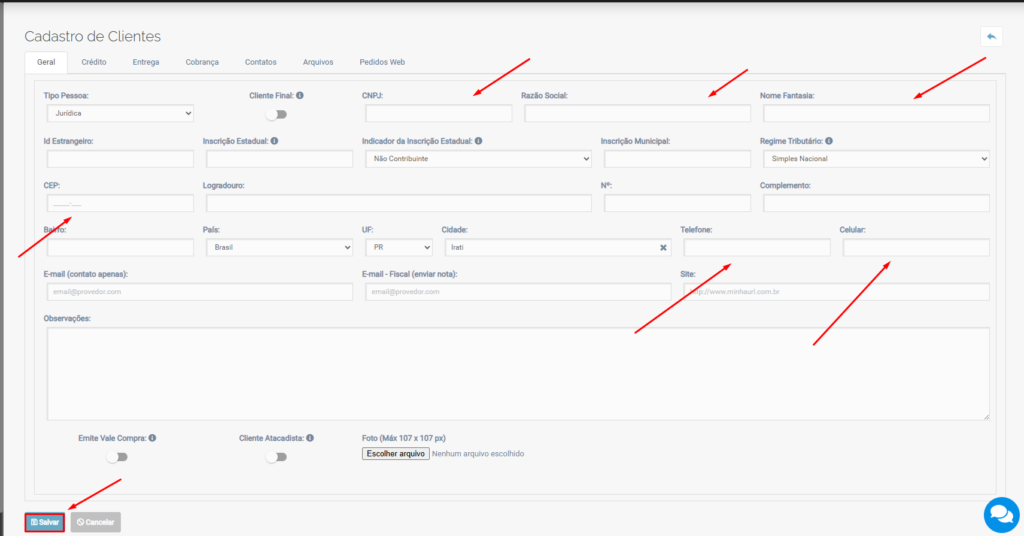Click into the CNPJ input field
This screenshot has width=1024, height=536.
tap(439, 114)
